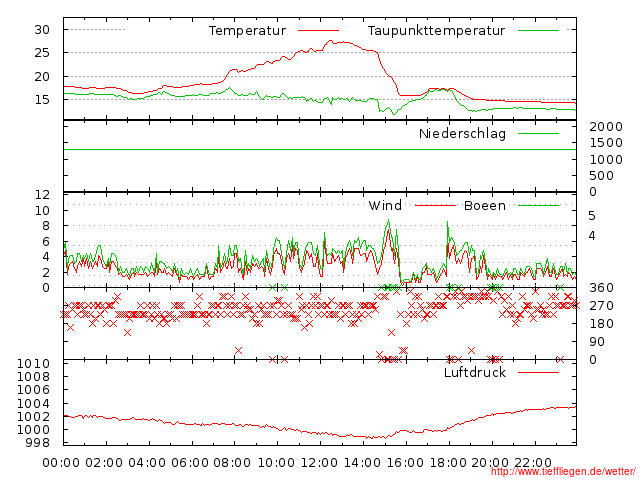Click the 10:00 time axis label
The width and height of the screenshot is (640, 480).
[x=276, y=462]
